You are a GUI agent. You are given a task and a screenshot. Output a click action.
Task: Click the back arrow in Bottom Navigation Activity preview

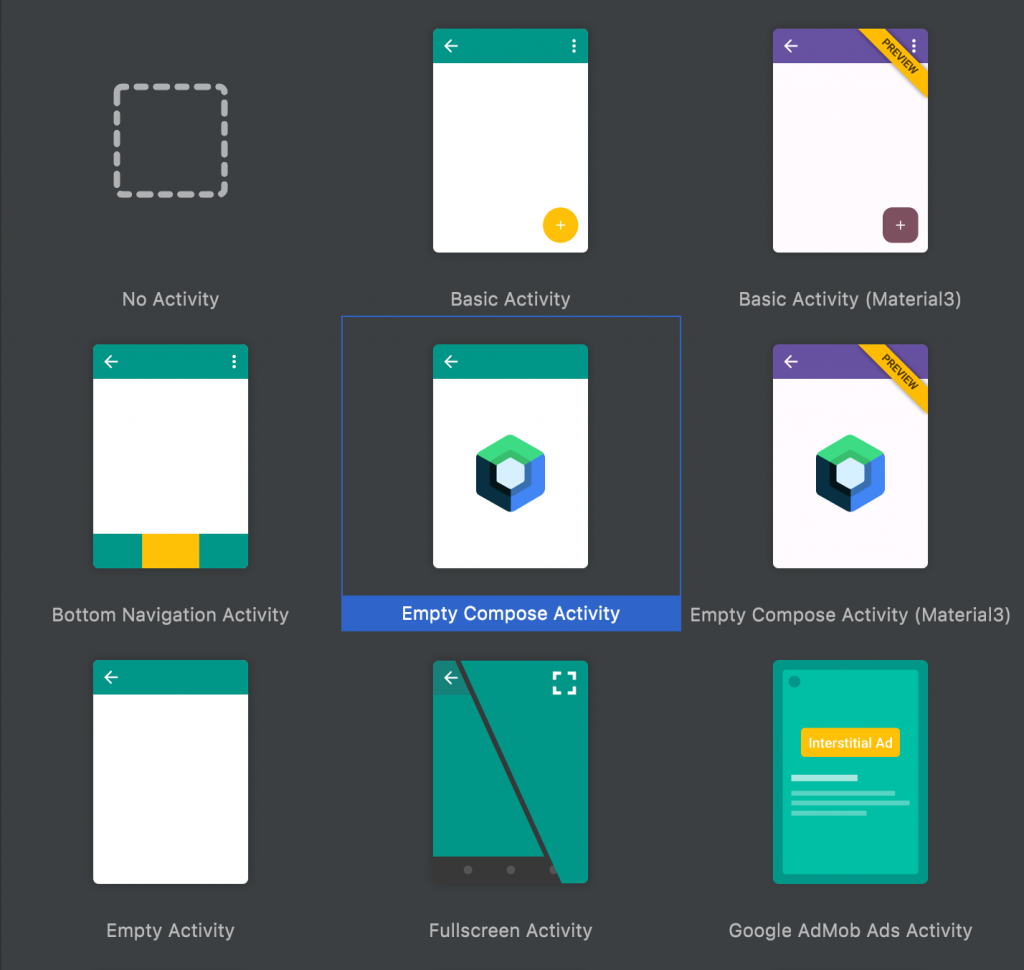111,362
